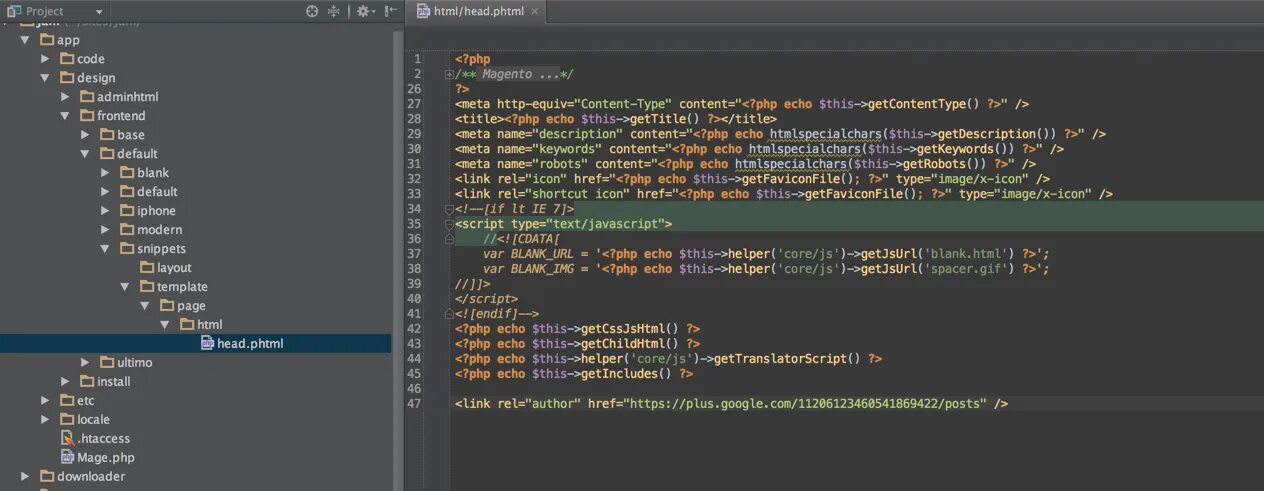Expand the install folder arrow

(65, 381)
